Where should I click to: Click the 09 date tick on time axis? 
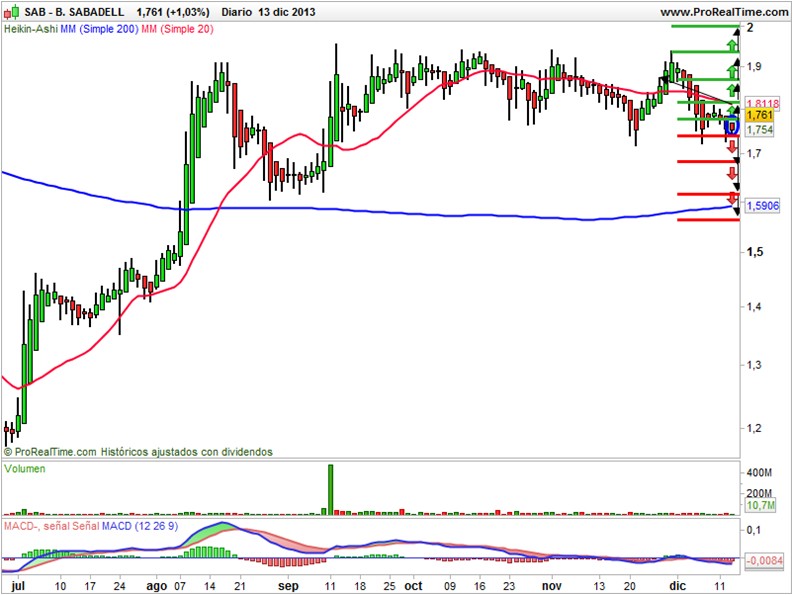(450, 586)
